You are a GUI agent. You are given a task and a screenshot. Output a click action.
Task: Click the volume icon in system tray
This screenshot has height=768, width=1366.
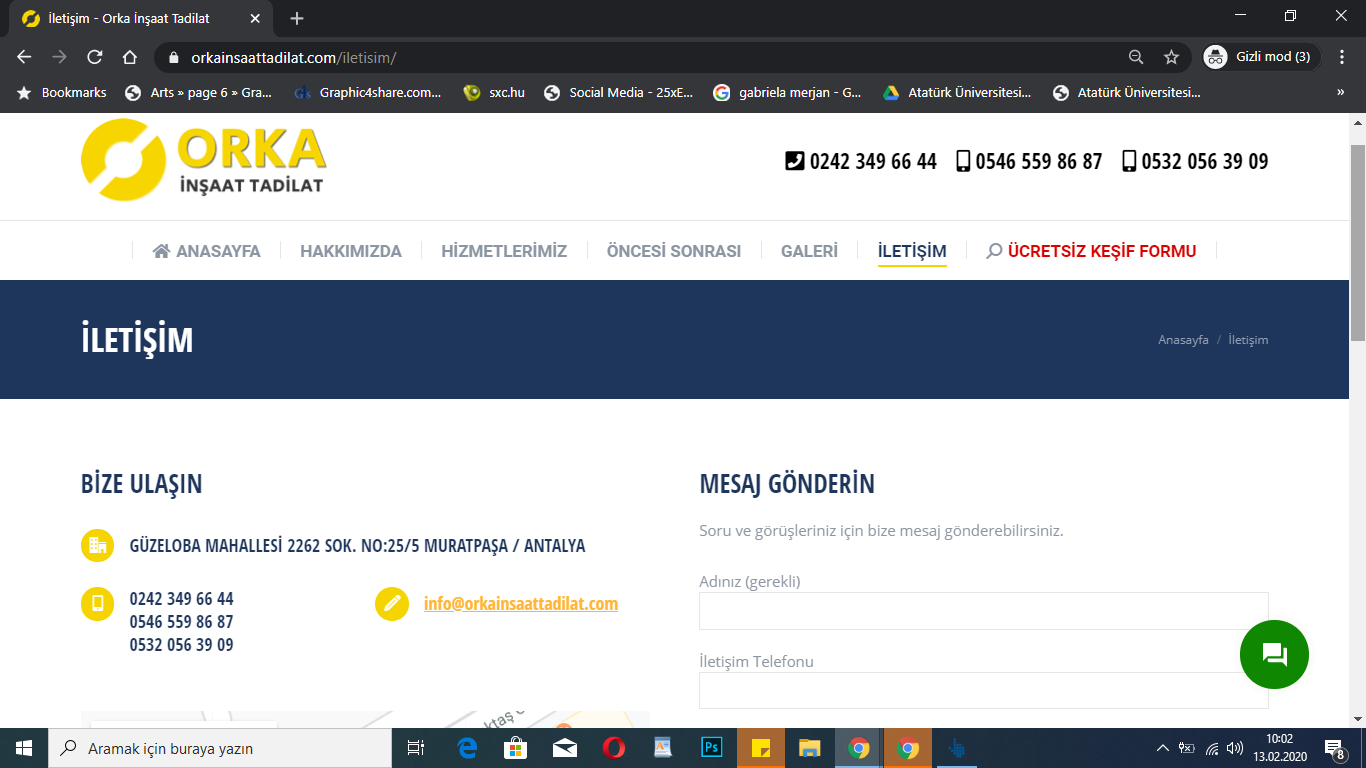(x=1235, y=748)
